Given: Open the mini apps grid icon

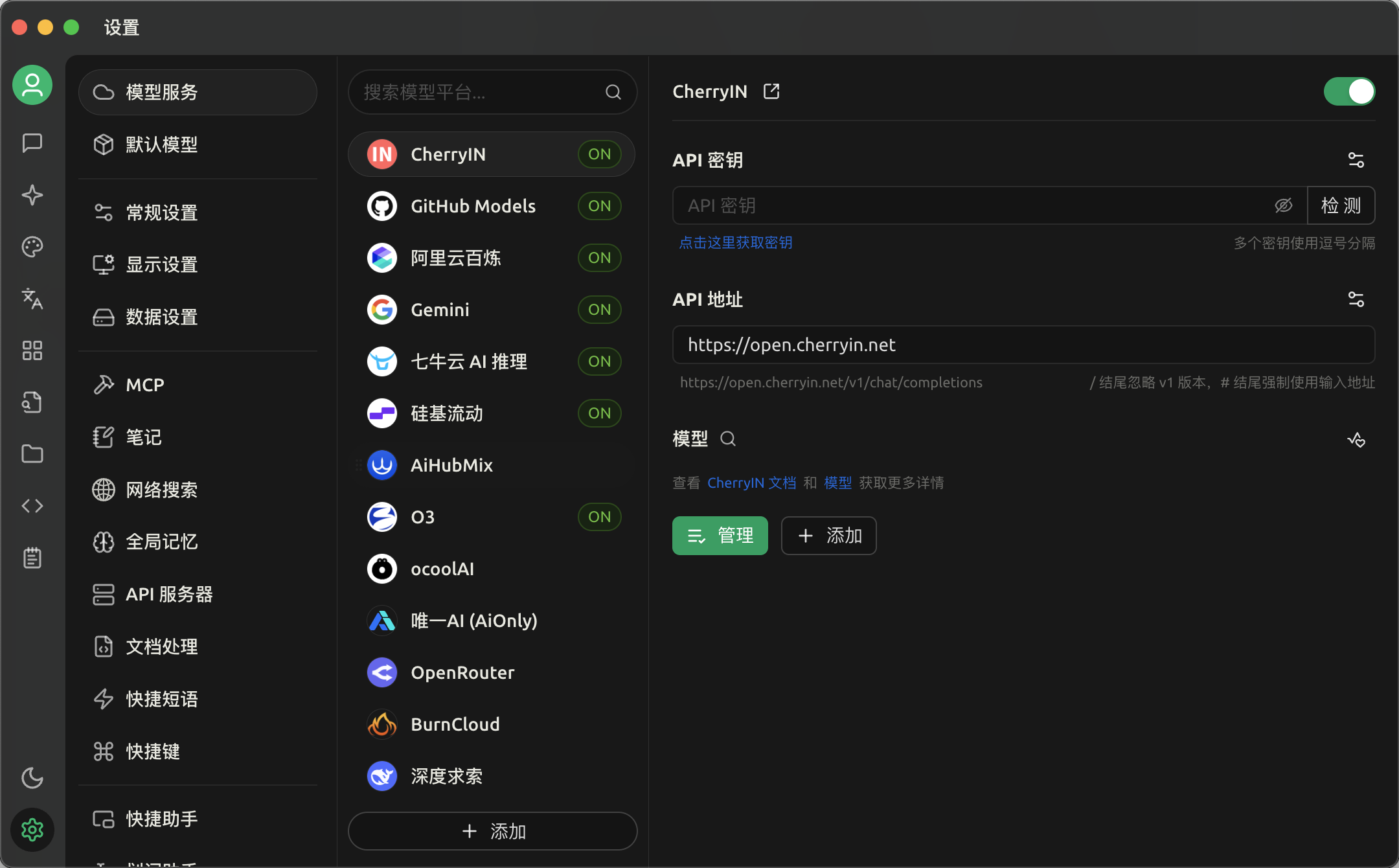Looking at the screenshot, I should coord(32,350).
